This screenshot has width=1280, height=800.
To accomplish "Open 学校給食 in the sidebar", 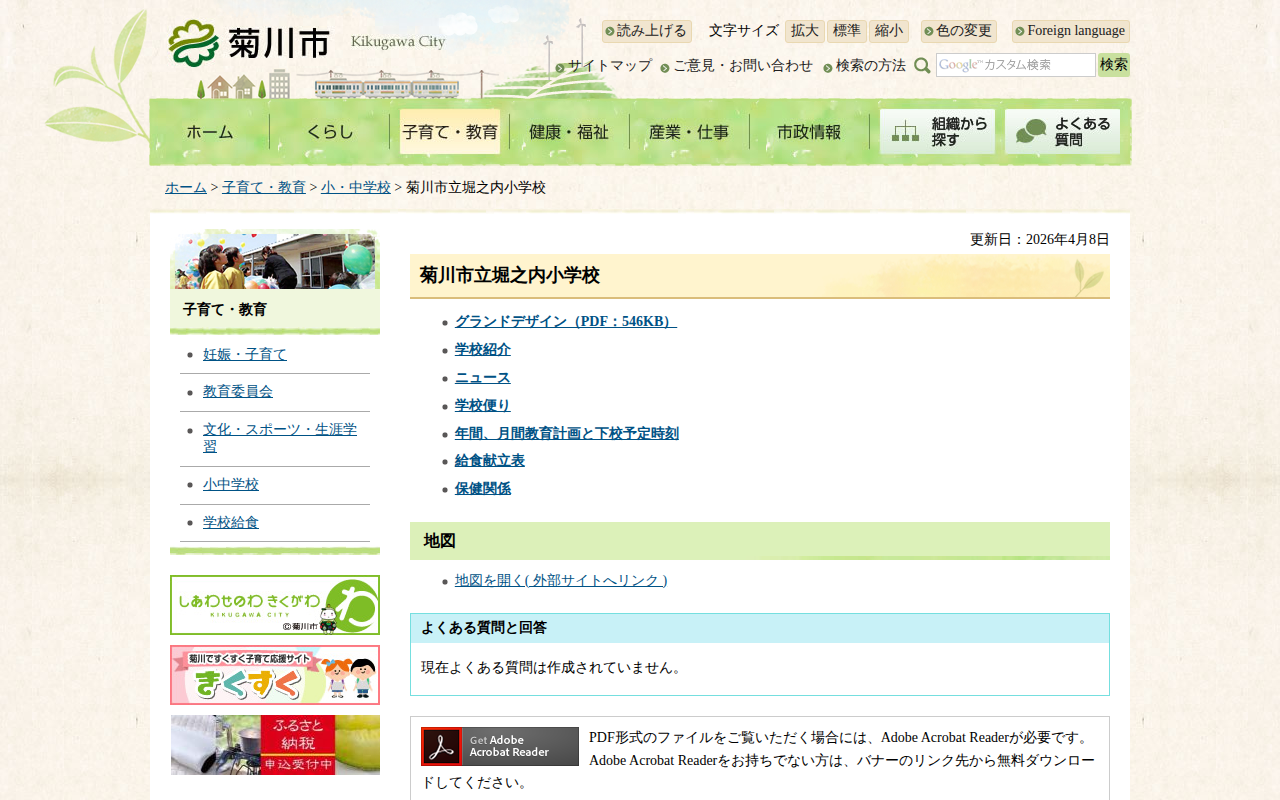I will pos(231,523).
